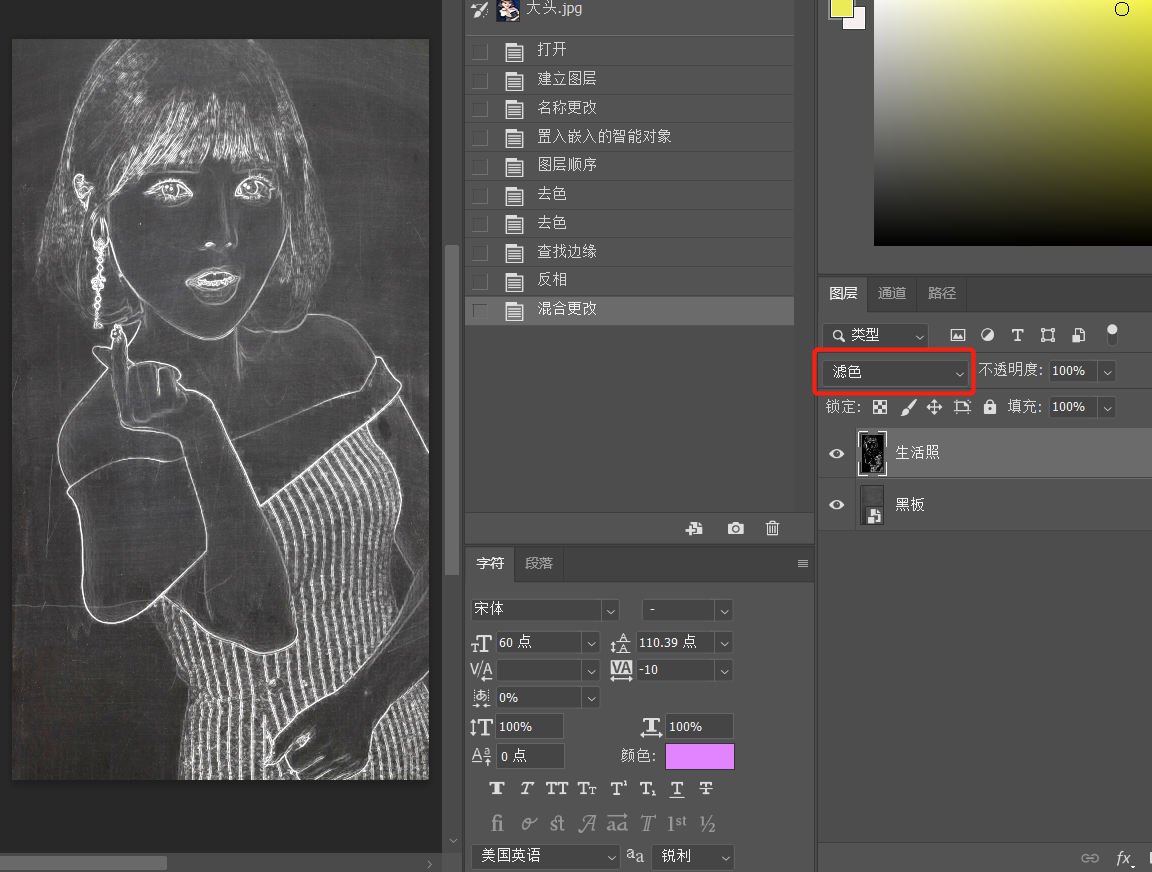Hide the 生活照 layer
This screenshot has width=1152, height=872.
pos(837,453)
